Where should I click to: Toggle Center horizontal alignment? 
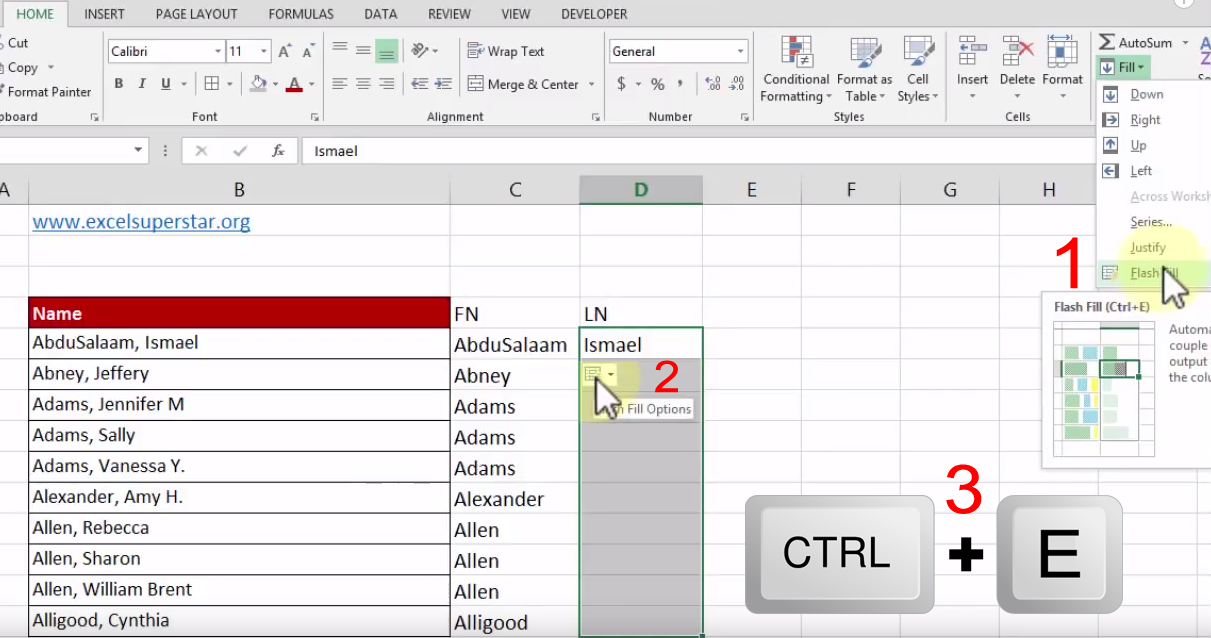pyautogui.click(x=363, y=84)
